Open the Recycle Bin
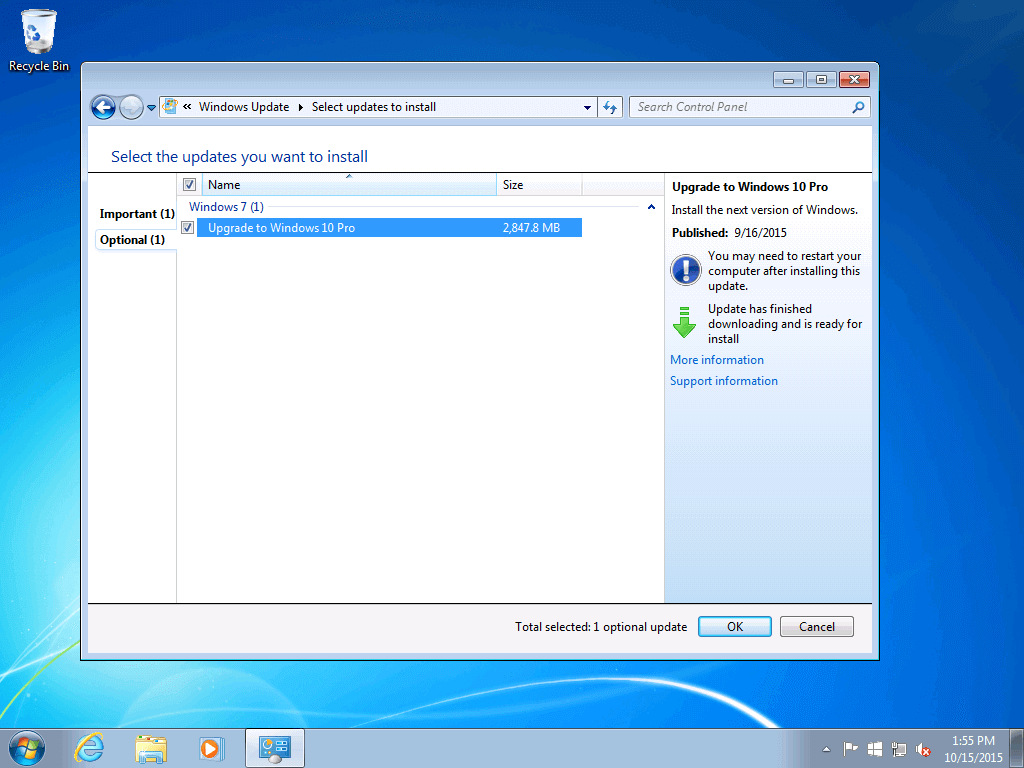The image size is (1024, 768). pos(38,32)
